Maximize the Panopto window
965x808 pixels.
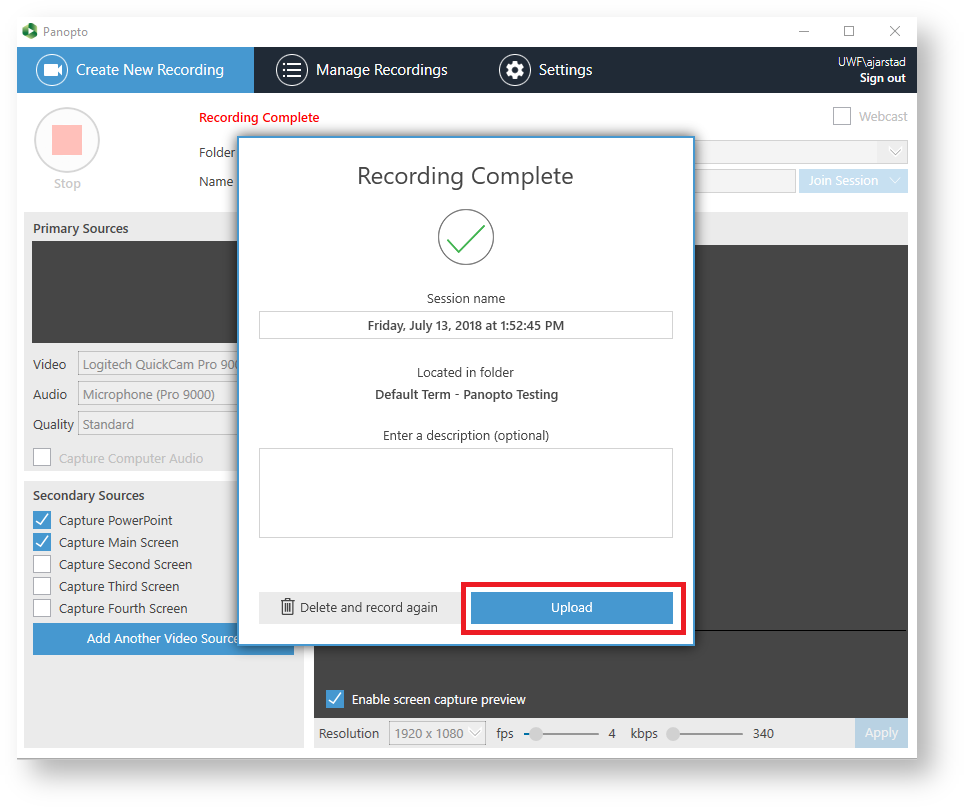tap(849, 31)
